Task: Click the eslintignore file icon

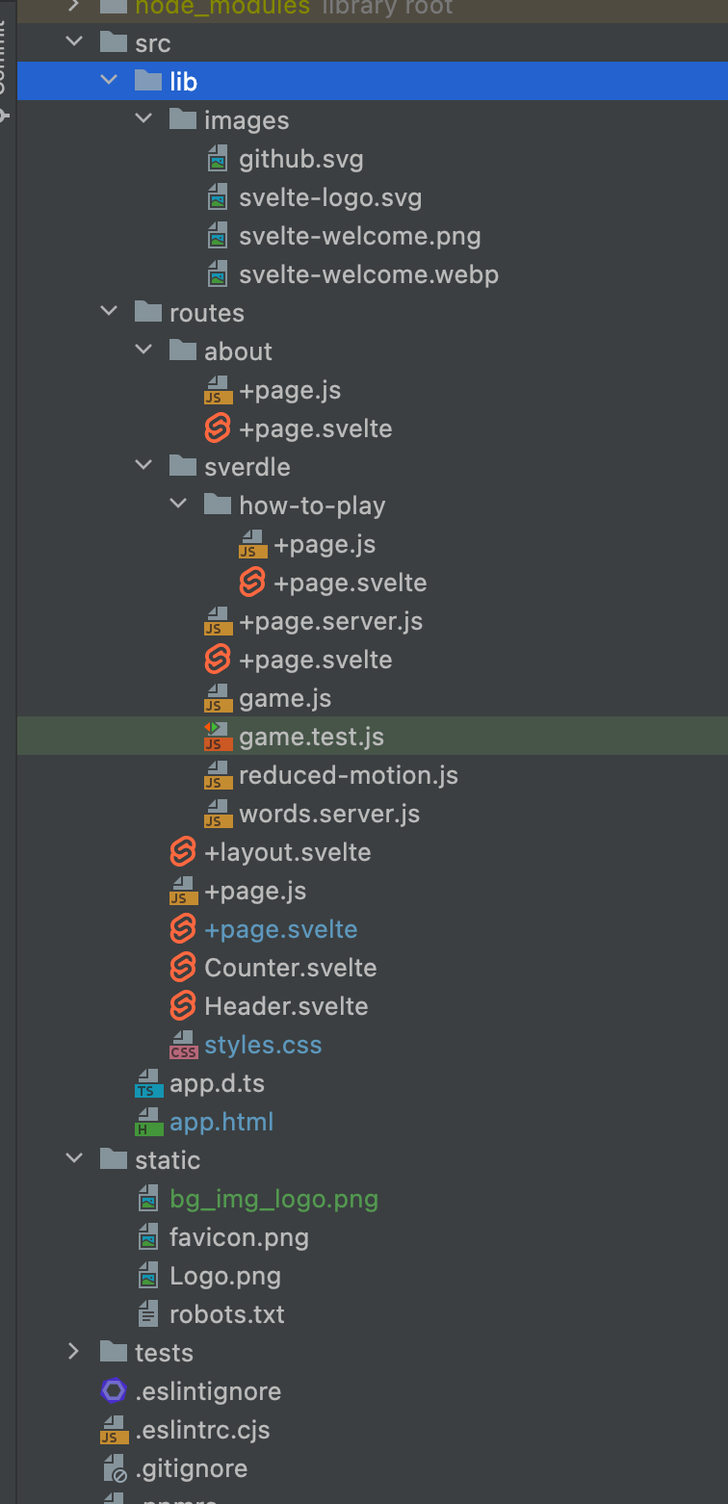Action: (x=112, y=1390)
